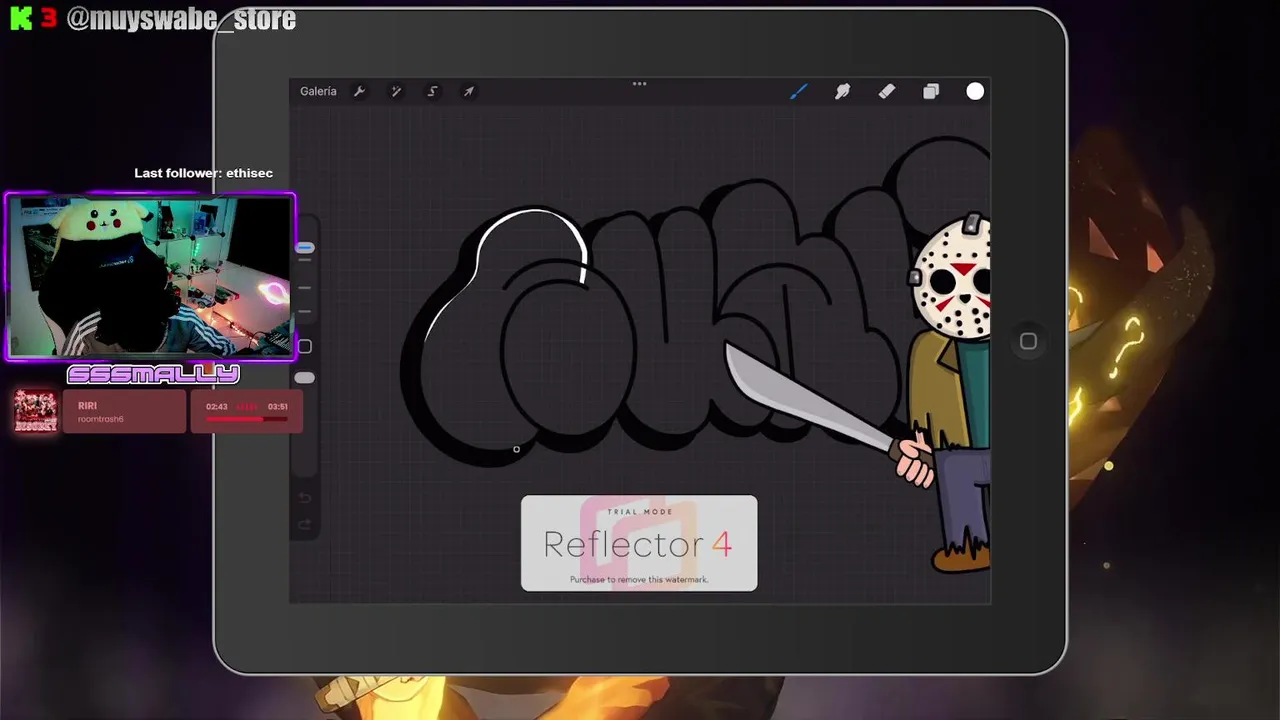Click the album art of the current song

click(x=36, y=411)
